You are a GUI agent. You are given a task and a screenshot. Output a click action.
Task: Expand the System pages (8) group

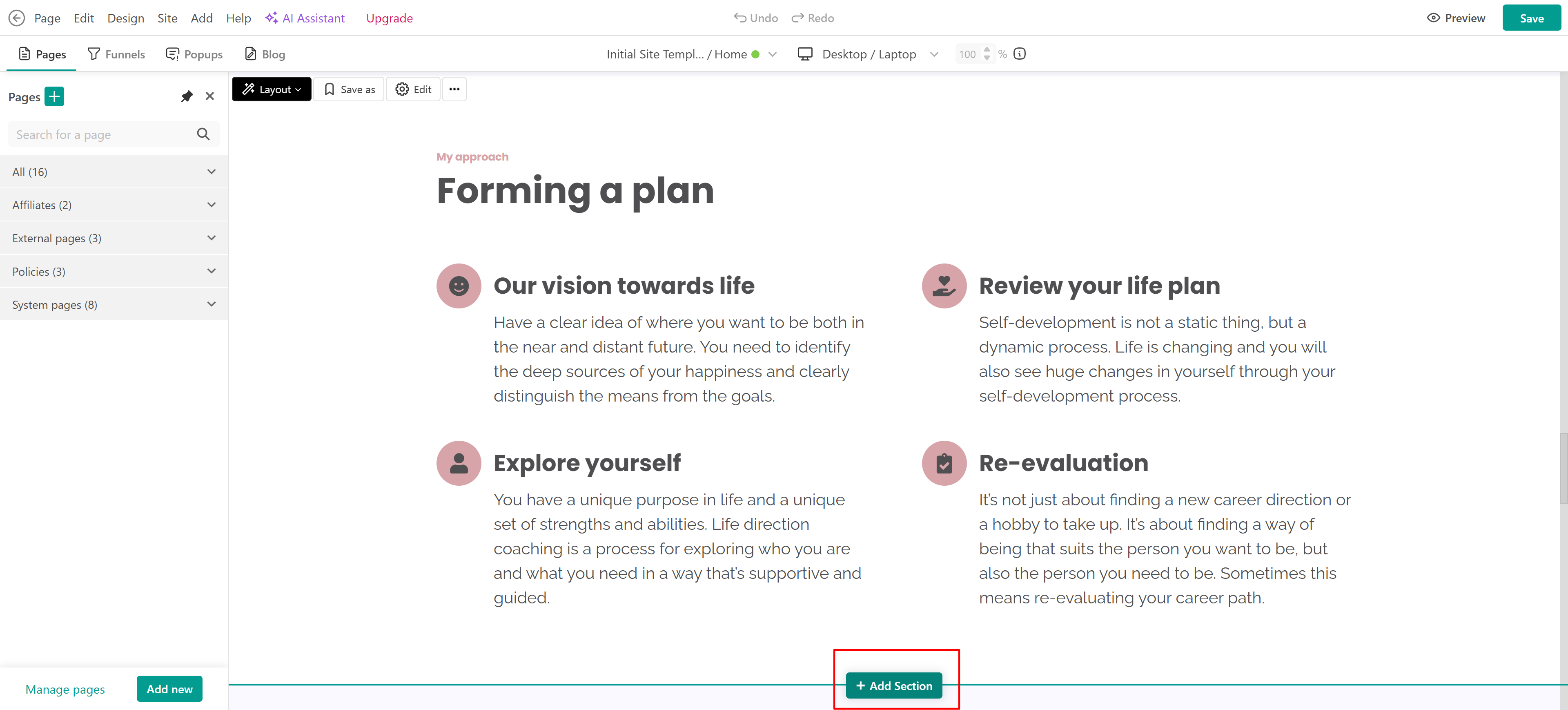click(211, 304)
